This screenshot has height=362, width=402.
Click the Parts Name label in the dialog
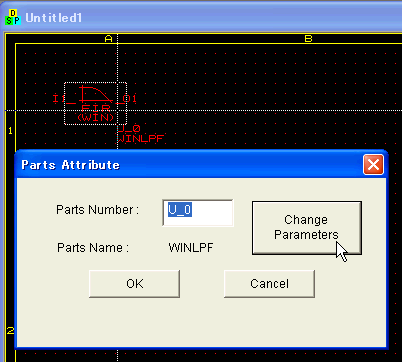(93, 248)
